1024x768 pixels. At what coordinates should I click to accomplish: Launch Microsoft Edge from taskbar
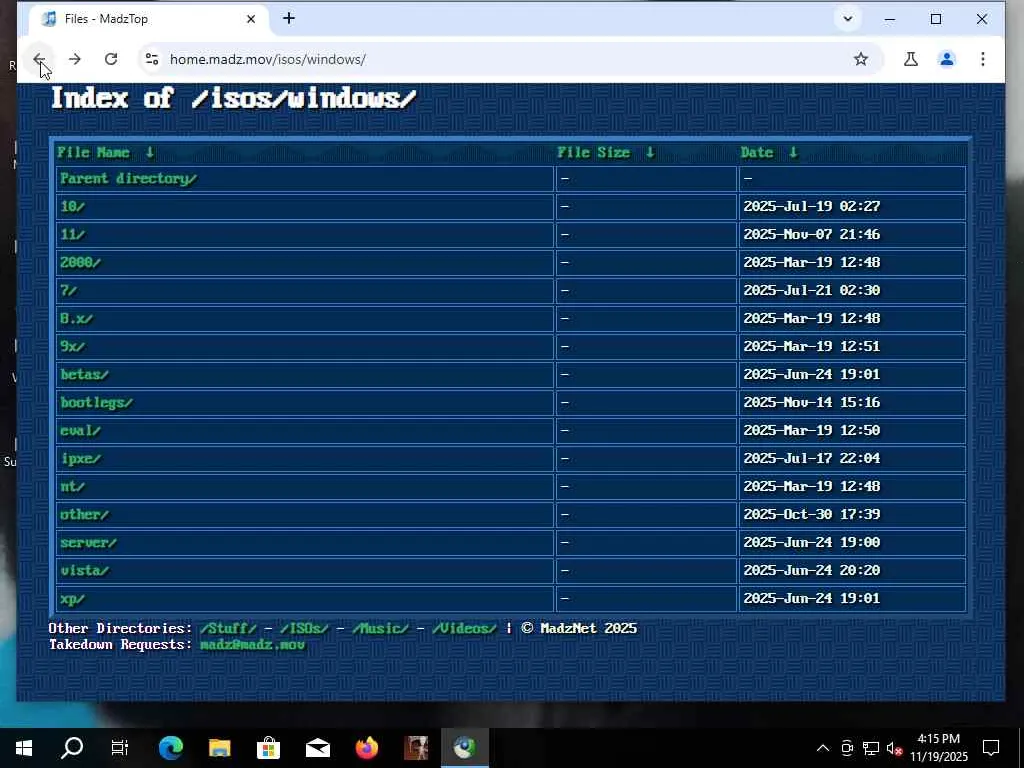[x=170, y=748]
